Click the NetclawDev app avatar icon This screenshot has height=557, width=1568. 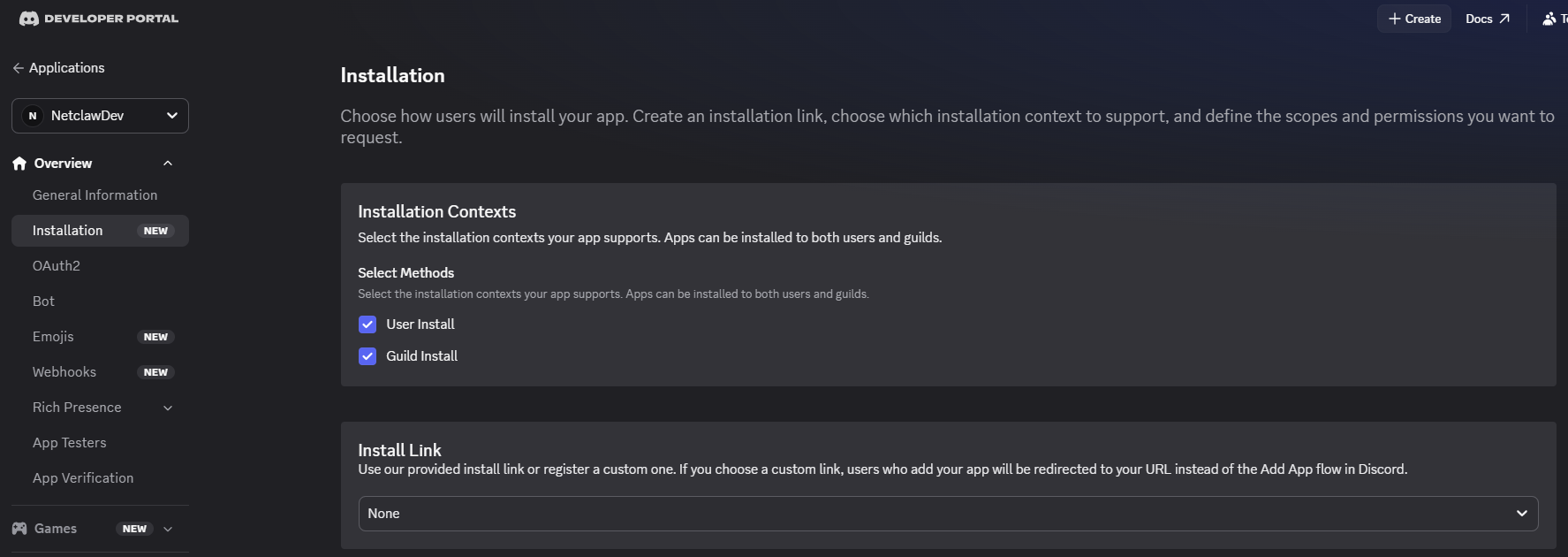pyautogui.click(x=33, y=116)
